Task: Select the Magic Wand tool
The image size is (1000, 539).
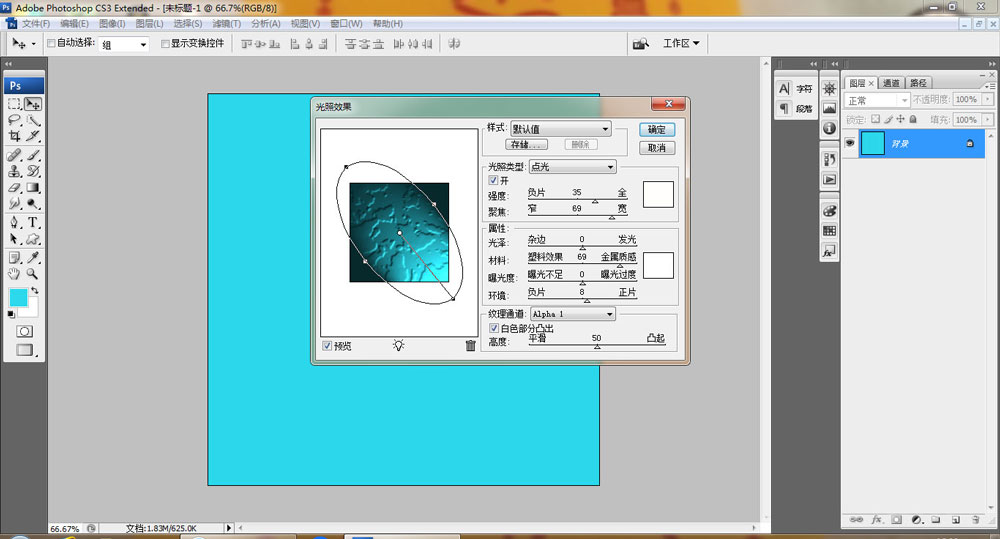Action: [x=33, y=120]
